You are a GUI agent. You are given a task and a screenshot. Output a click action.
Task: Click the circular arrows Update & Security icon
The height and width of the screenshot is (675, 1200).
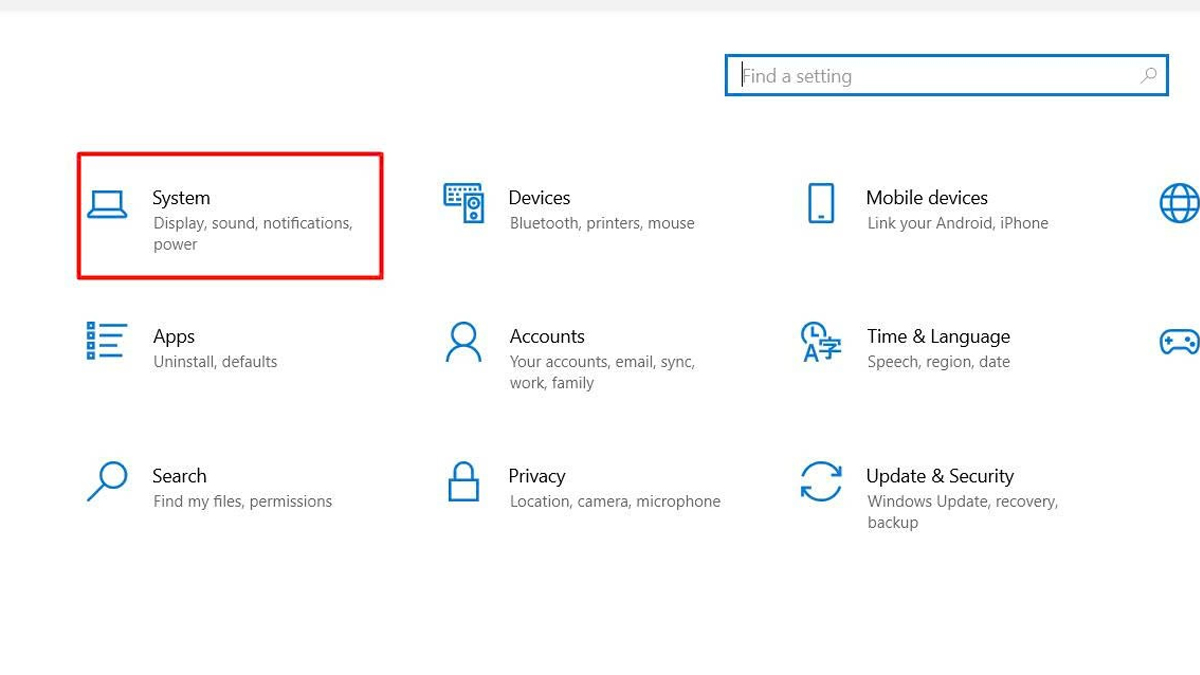[821, 481]
